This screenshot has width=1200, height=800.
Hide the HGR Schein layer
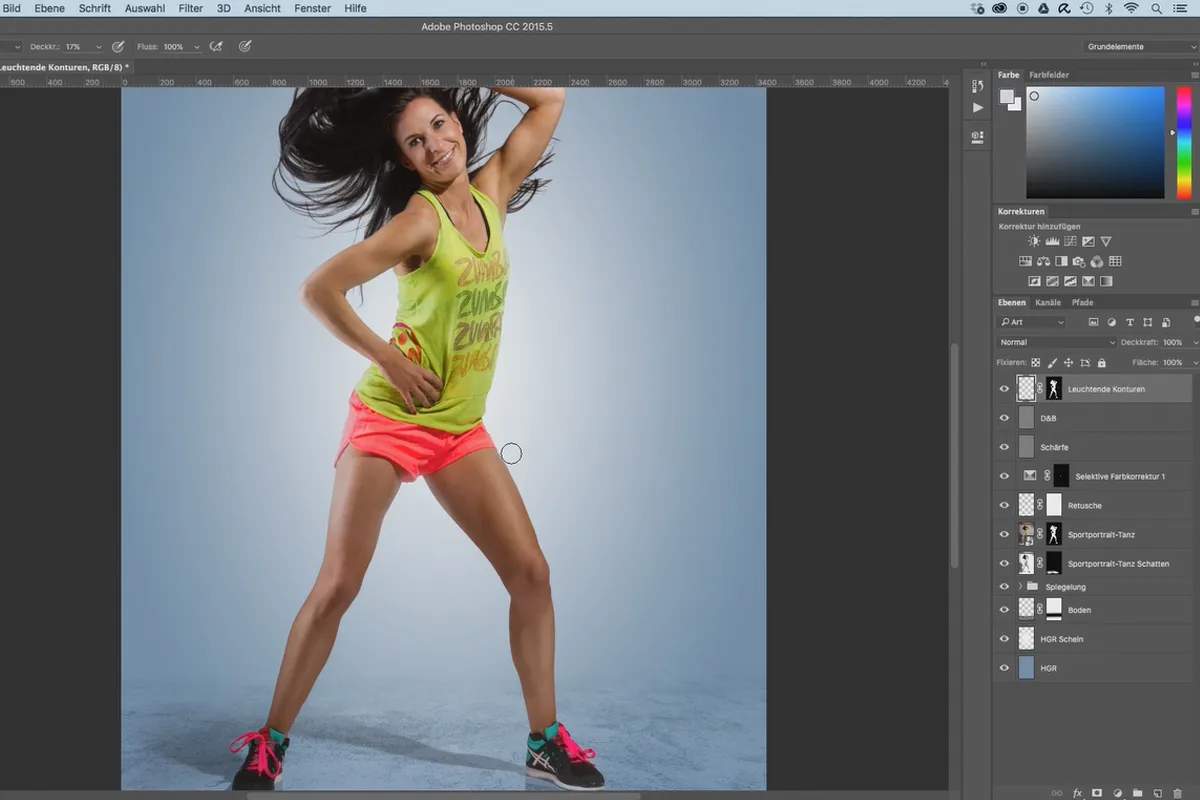[1005, 639]
